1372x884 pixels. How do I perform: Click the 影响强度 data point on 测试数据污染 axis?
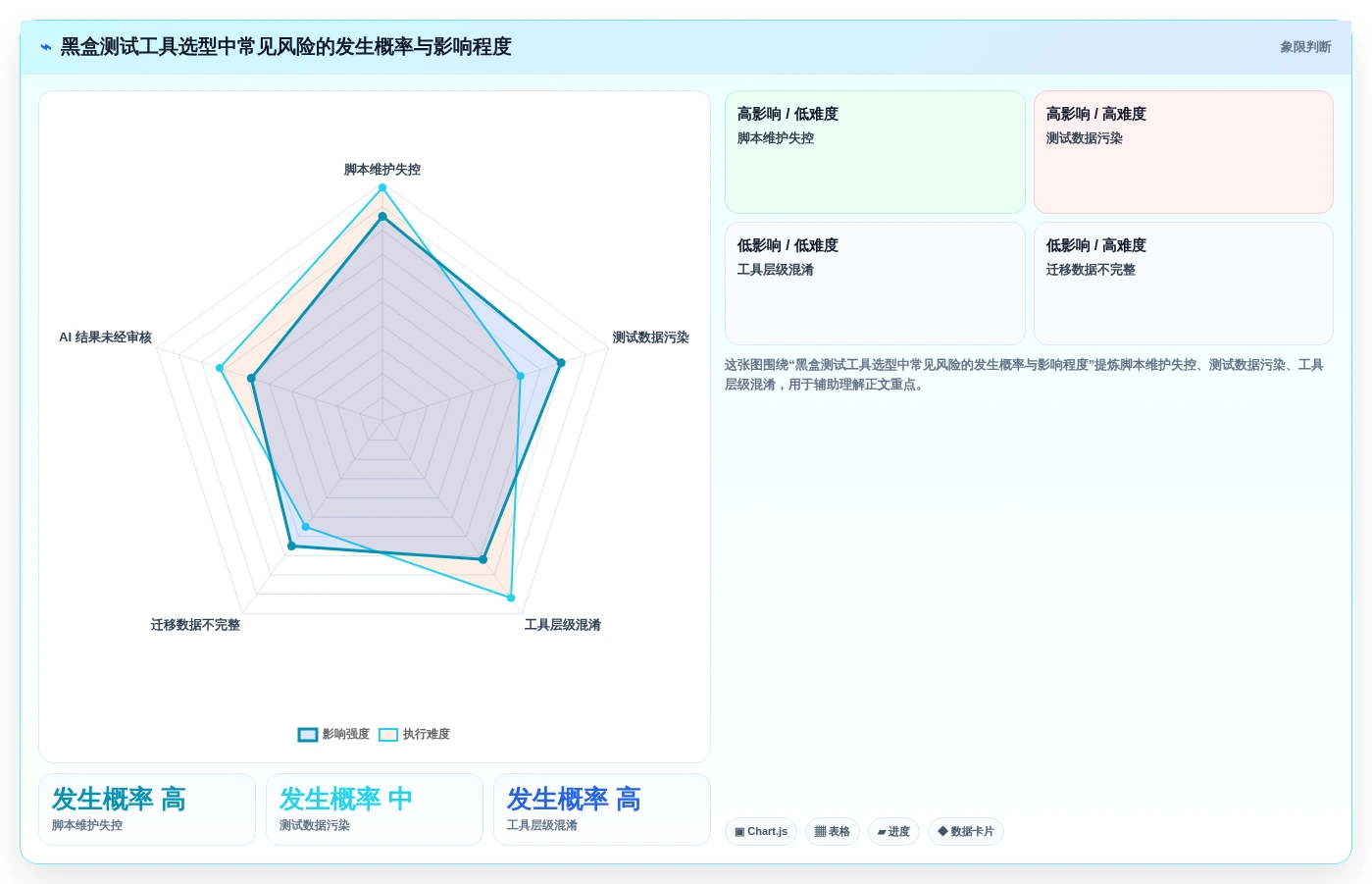pos(561,363)
